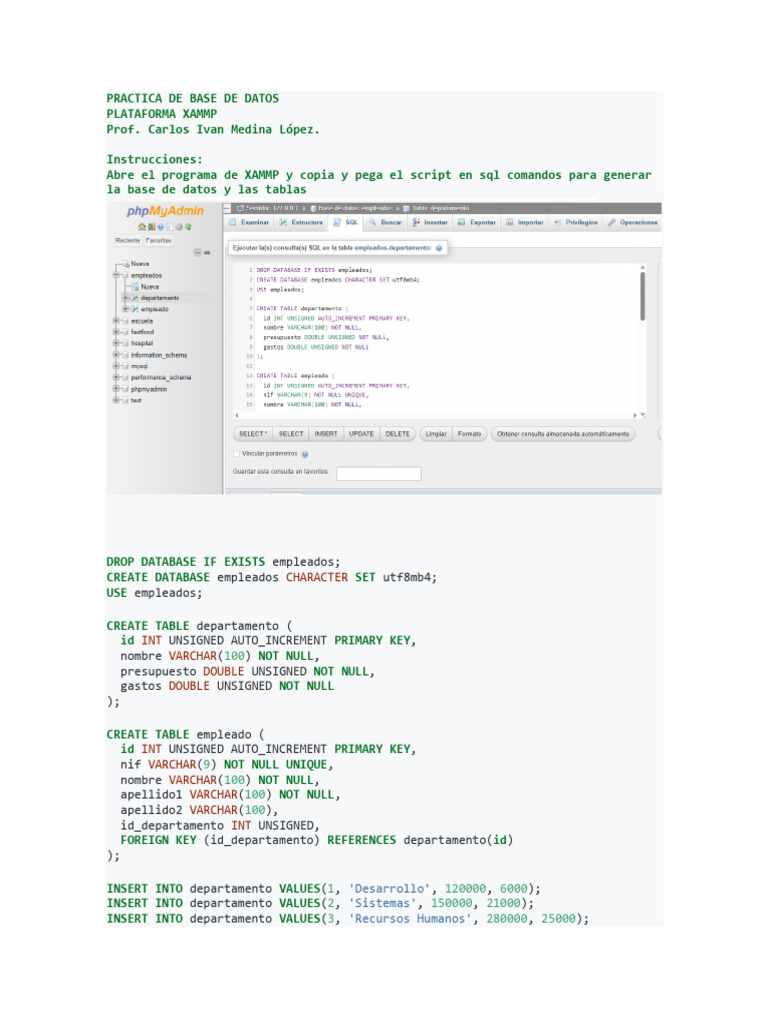
Task: Select the SQL tab
Action: click(346, 223)
